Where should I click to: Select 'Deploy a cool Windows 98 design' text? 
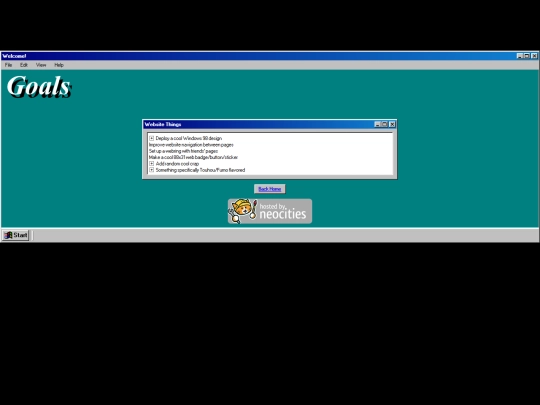click(x=189, y=138)
